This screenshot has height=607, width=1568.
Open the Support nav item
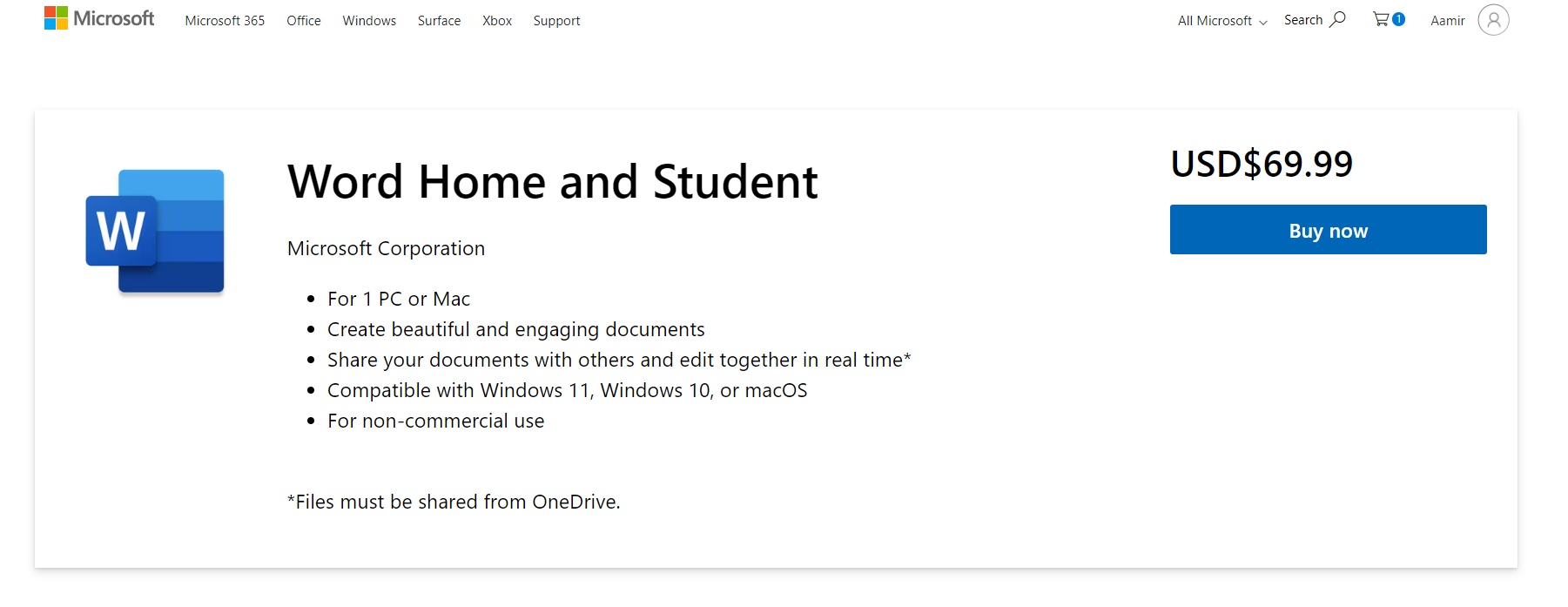pos(556,21)
